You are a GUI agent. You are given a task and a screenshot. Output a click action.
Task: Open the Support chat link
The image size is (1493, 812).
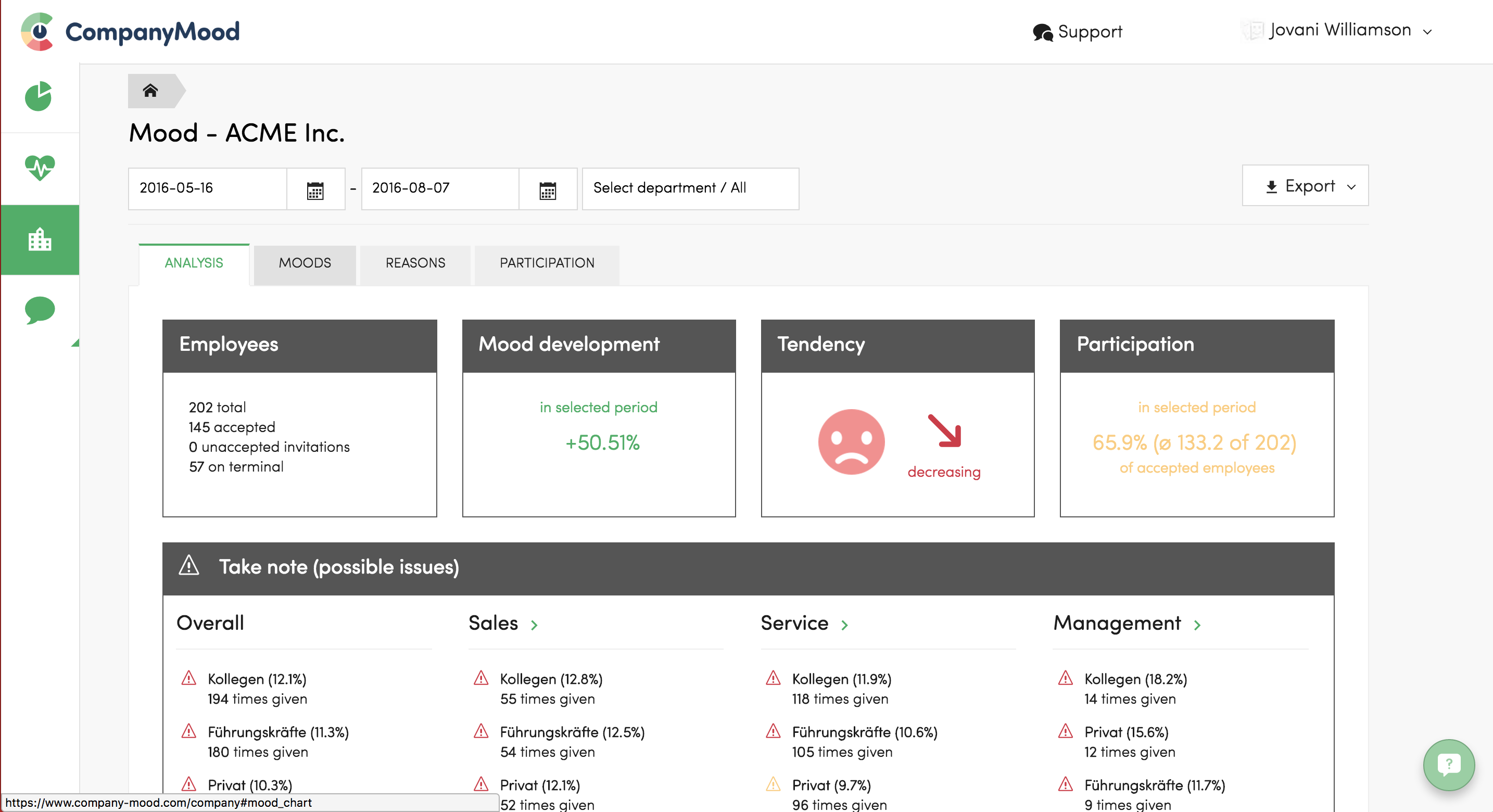click(x=1078, y=31)
